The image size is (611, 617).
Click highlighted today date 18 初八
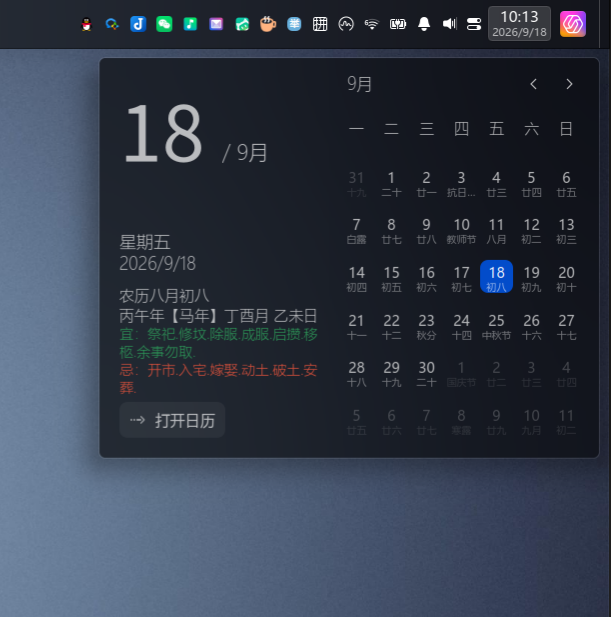point(497,276)
